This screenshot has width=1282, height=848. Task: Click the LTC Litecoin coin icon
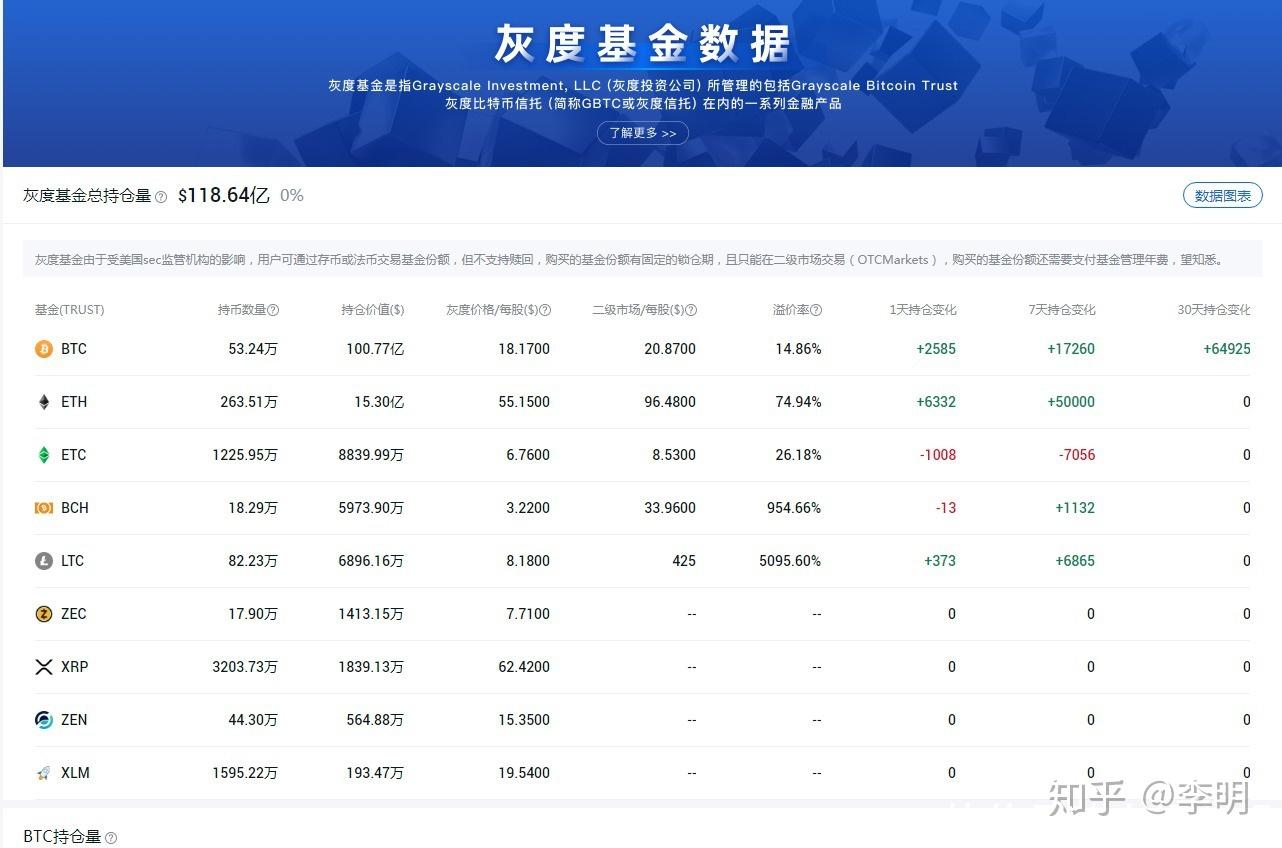(44, 561)
